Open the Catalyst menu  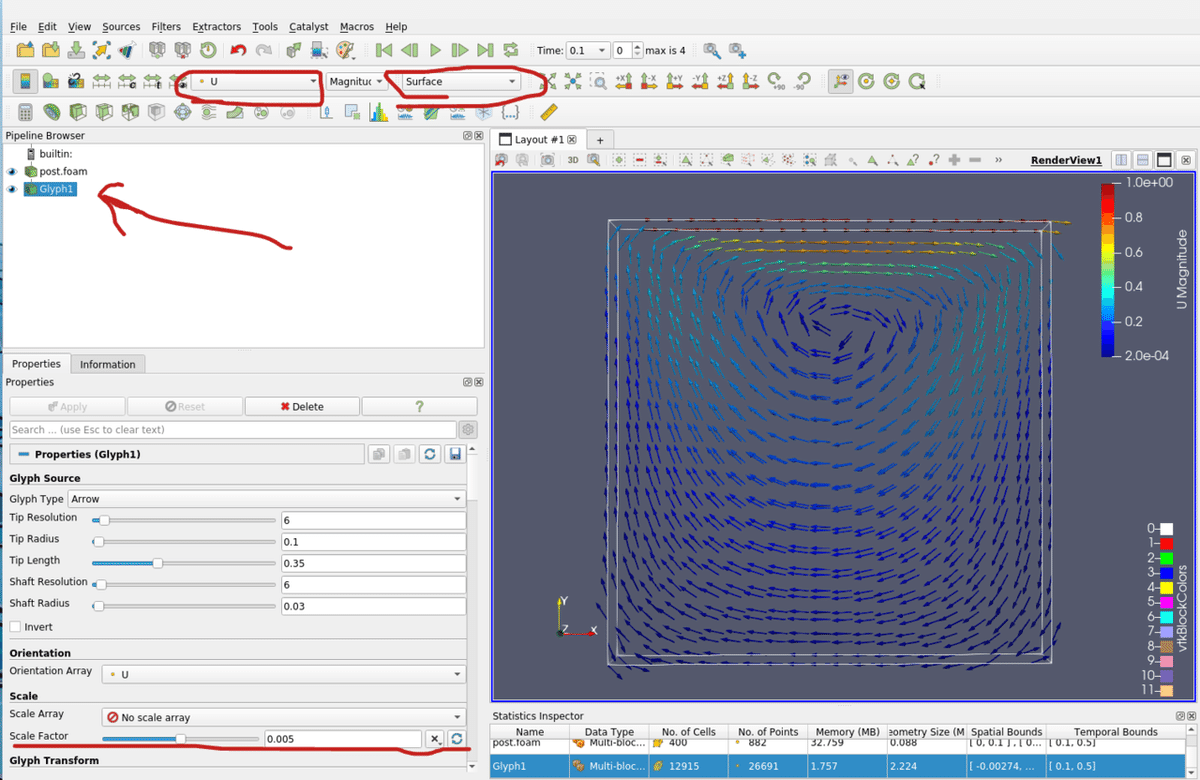(308, 27)
